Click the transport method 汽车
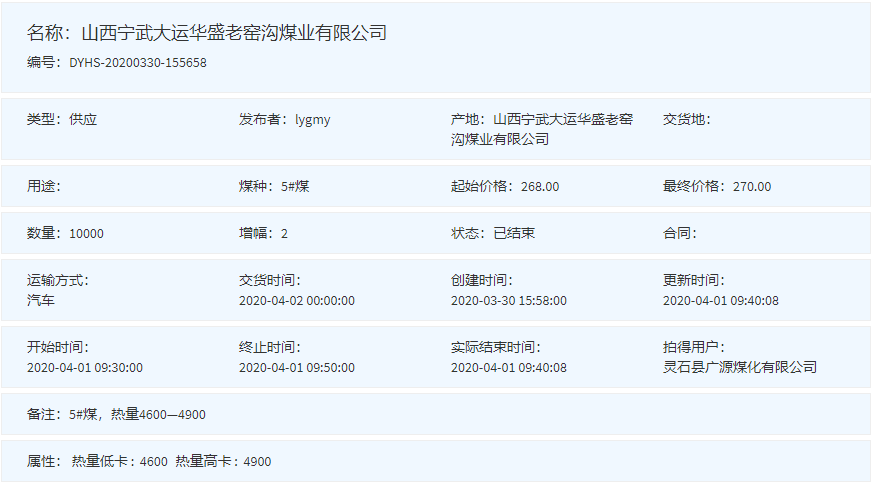871x484 pixels. click(x=41, y=301)
